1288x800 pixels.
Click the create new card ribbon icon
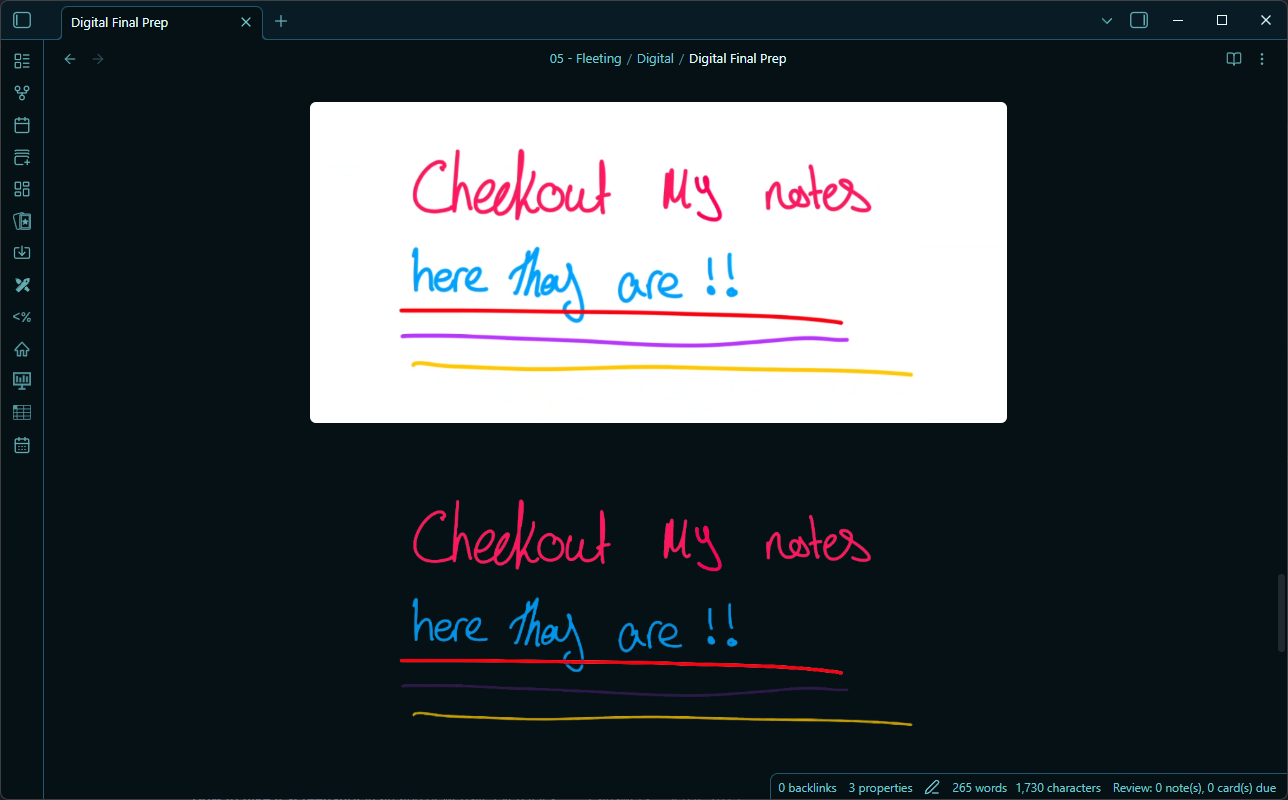22,157
